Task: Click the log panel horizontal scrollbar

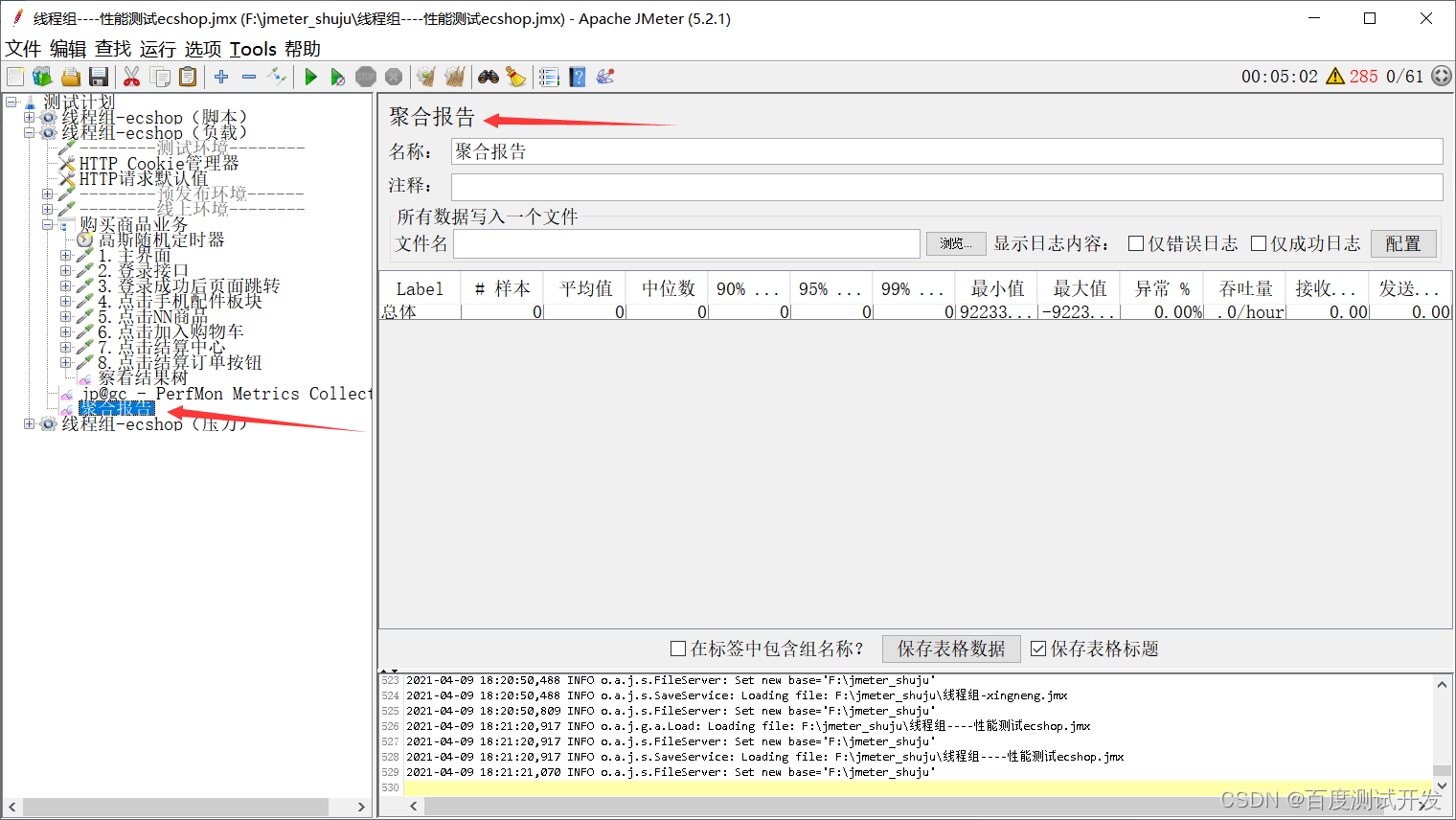Action: (906, 807)
